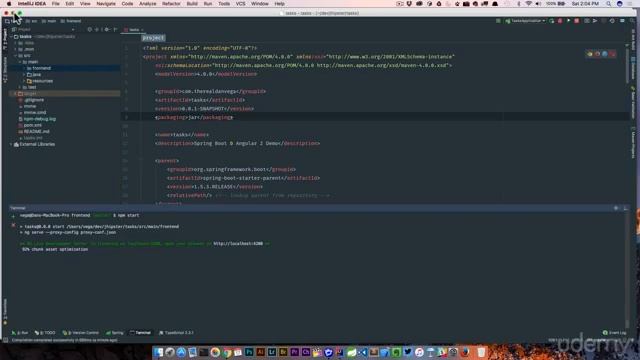640x360 pixels.
Task: Open the http://localhost:4200 link in terminal
Action: tap(238, 244)
